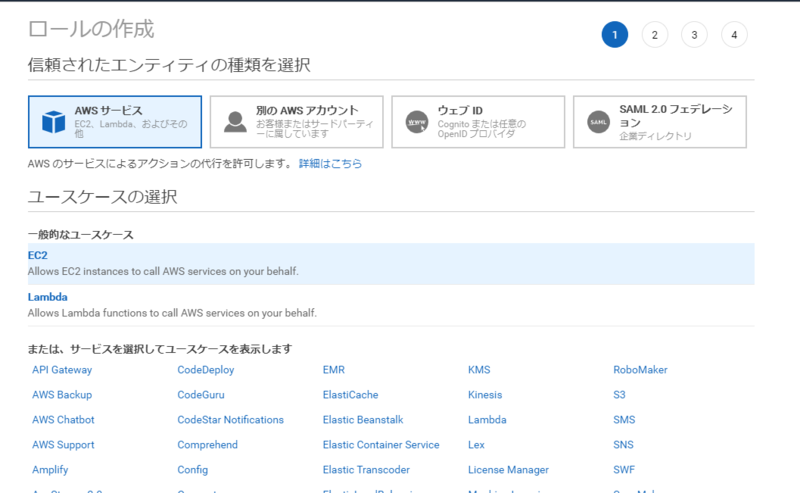The height and width of the screenshot is (493, 800).
Task: Select Elastic Transcoder service
Action: [x=366, y=470]
